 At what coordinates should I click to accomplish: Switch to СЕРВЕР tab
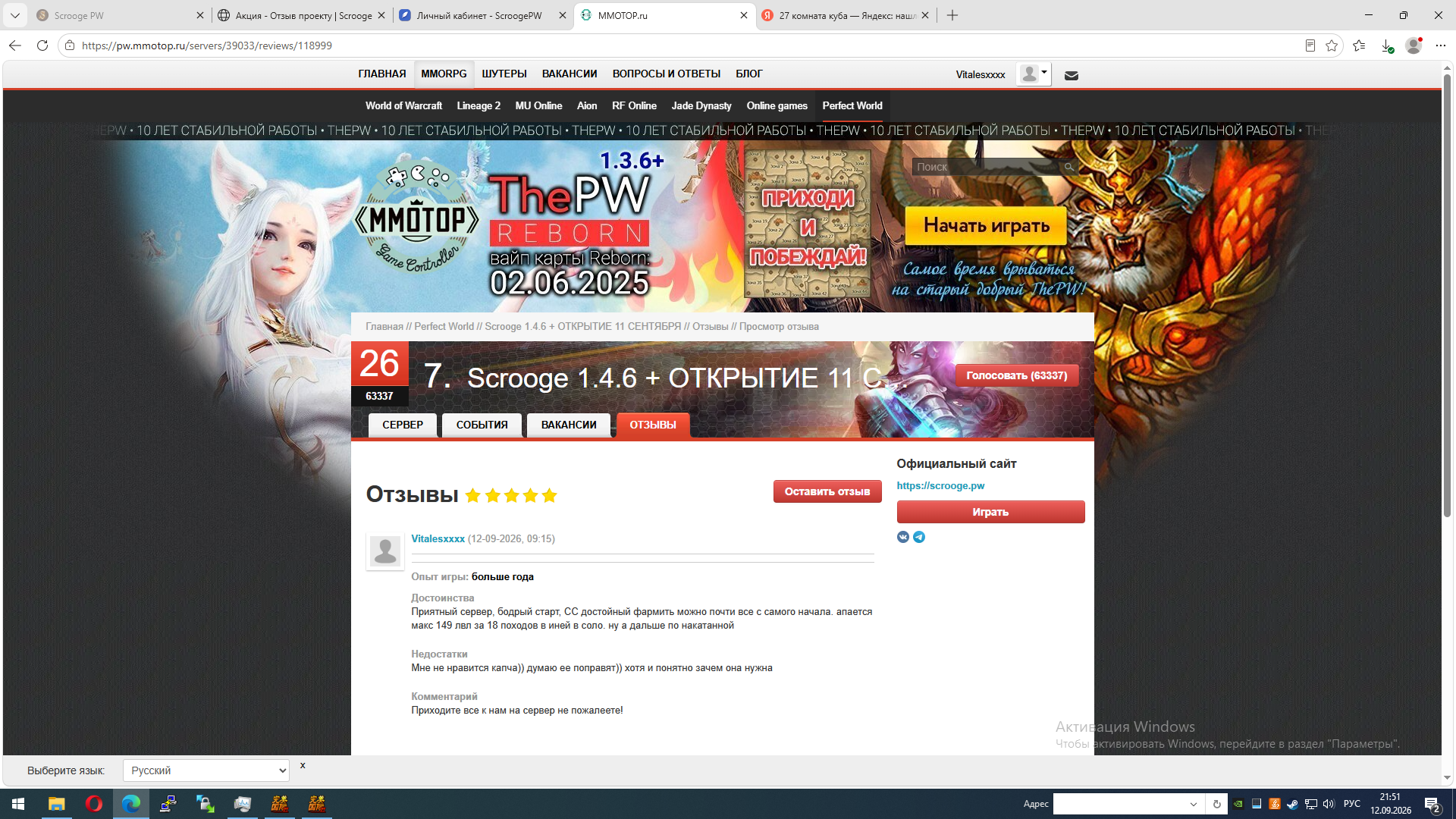(403, 425)
